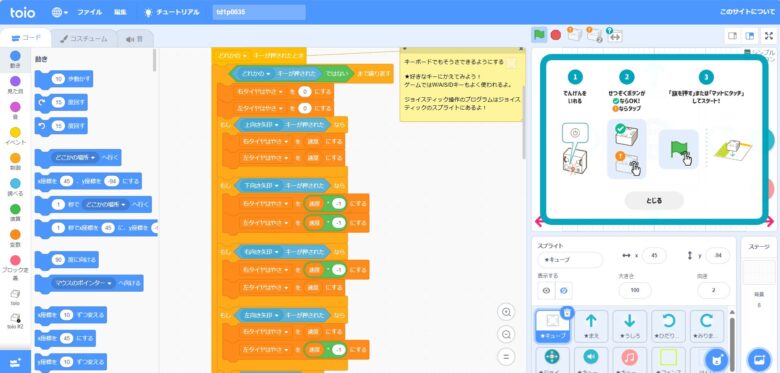This screenshot has height=373, width=780.
Task: Show sprite using the eye icon
Action: tap(546, 290)
